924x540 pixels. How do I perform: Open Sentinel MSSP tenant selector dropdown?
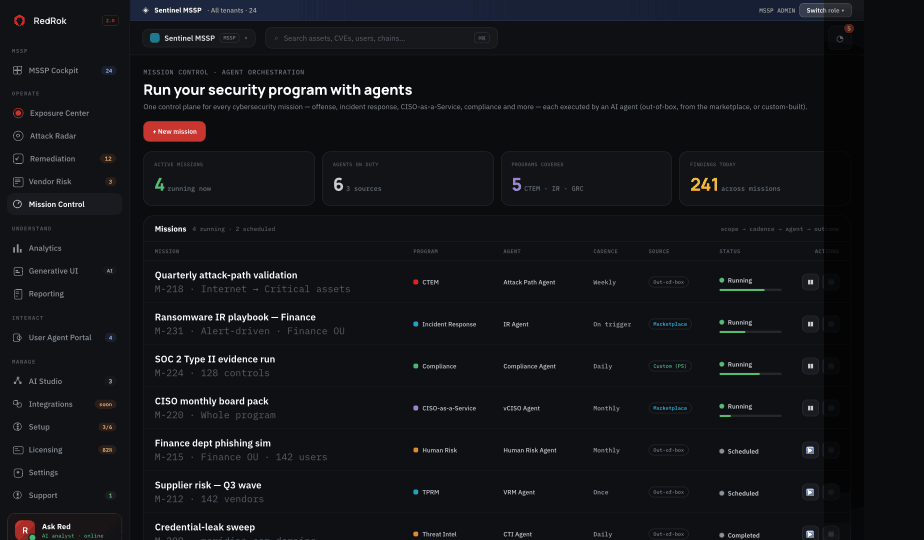199,38
